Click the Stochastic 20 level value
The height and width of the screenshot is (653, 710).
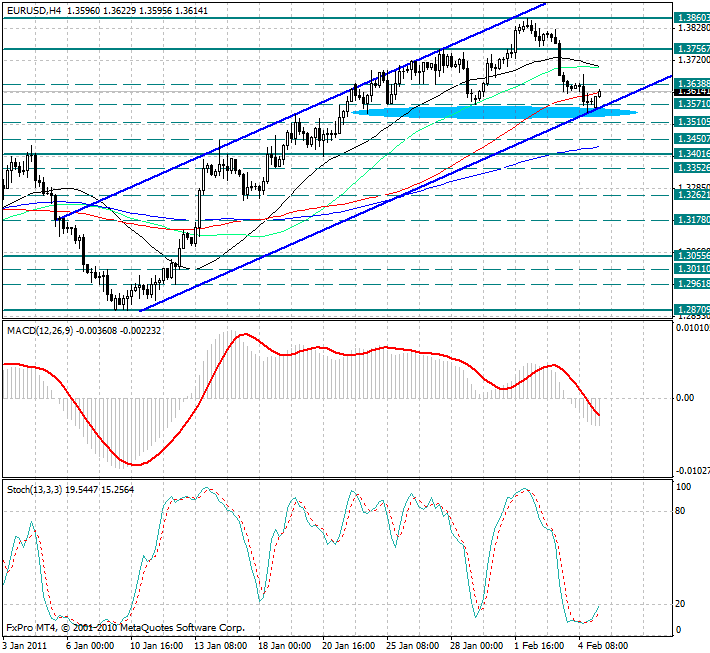680,604
